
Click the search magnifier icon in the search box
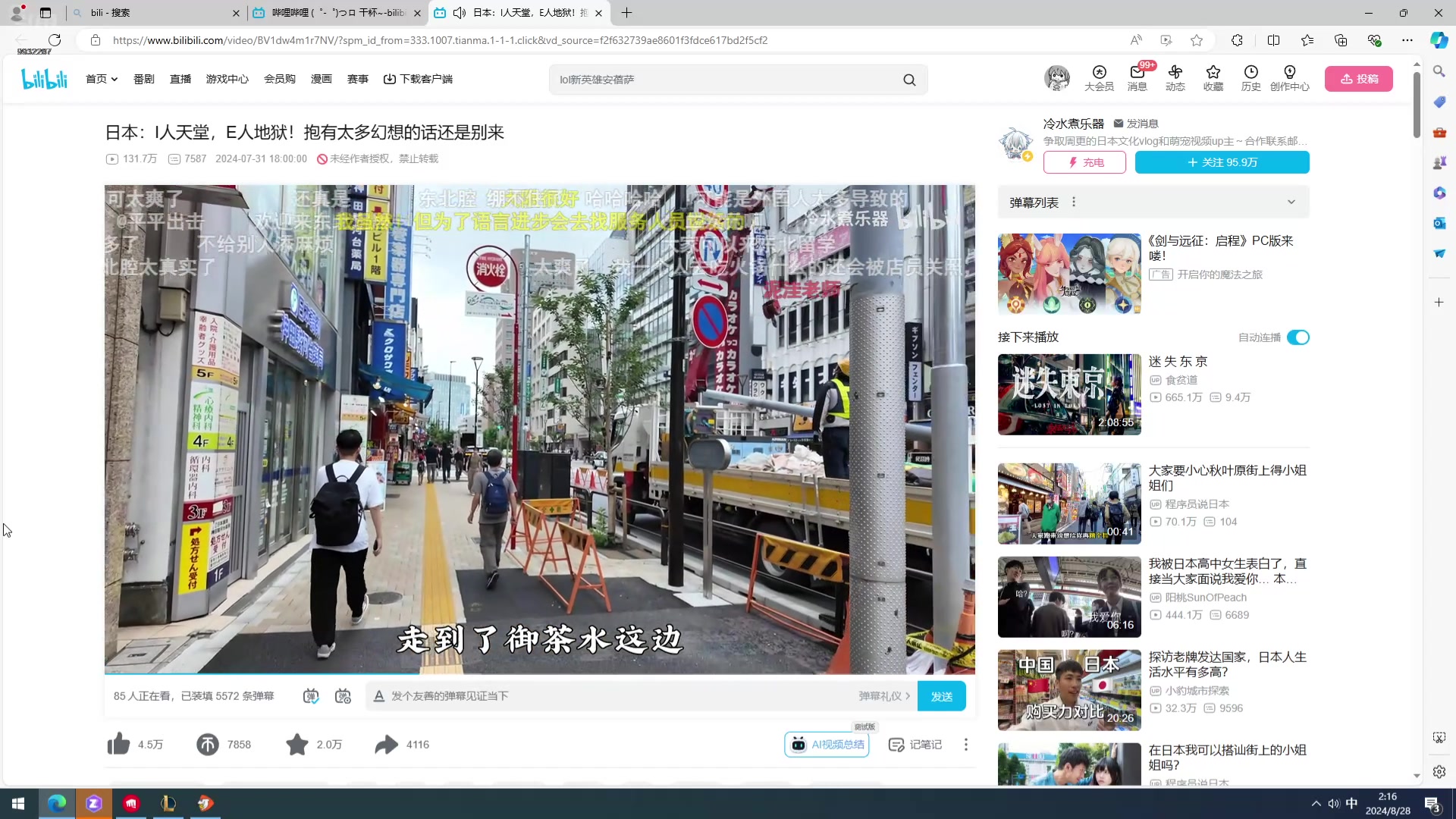tap(909, 80)
